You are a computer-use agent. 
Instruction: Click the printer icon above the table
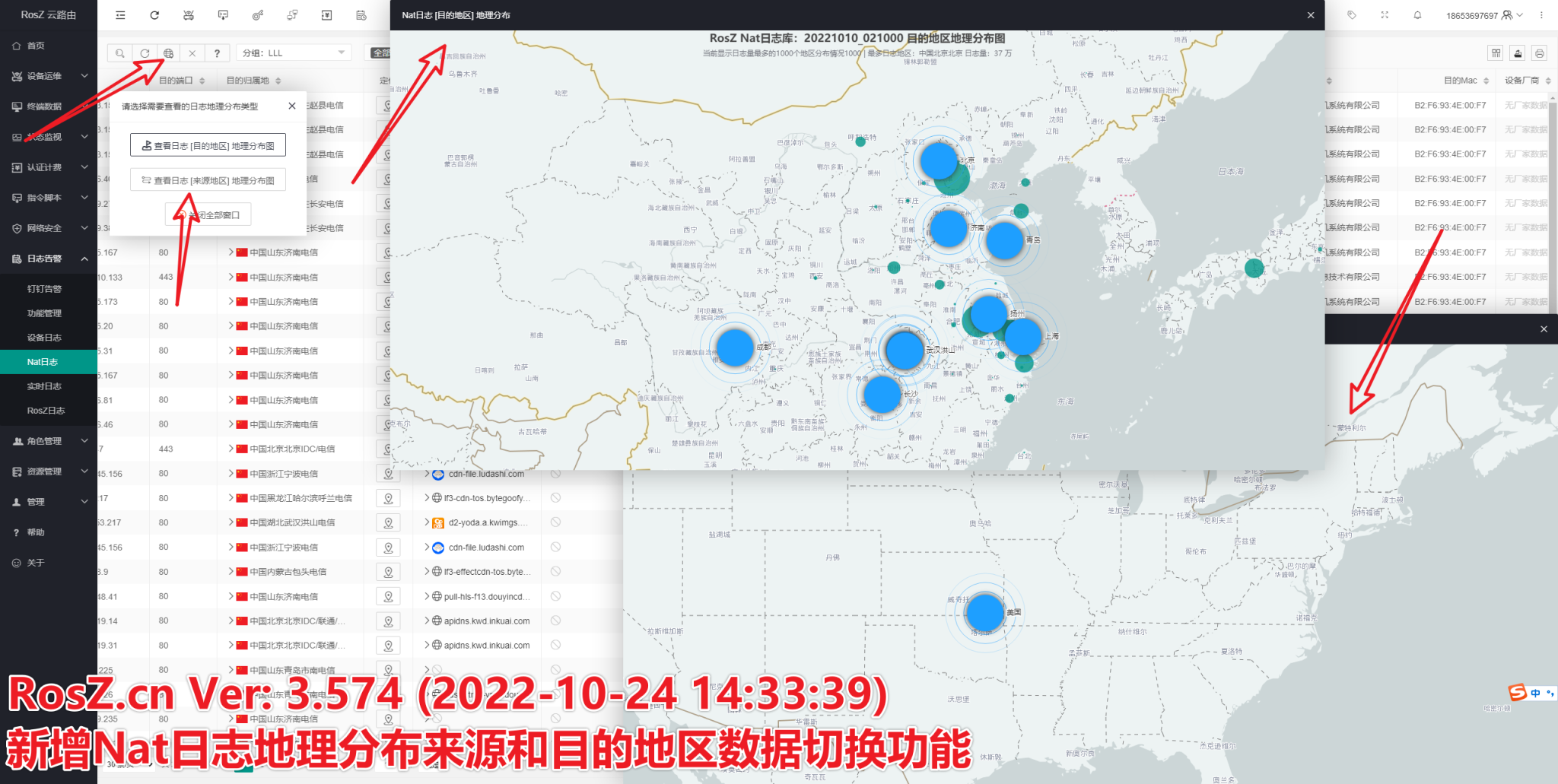[x=1539, y=53]
